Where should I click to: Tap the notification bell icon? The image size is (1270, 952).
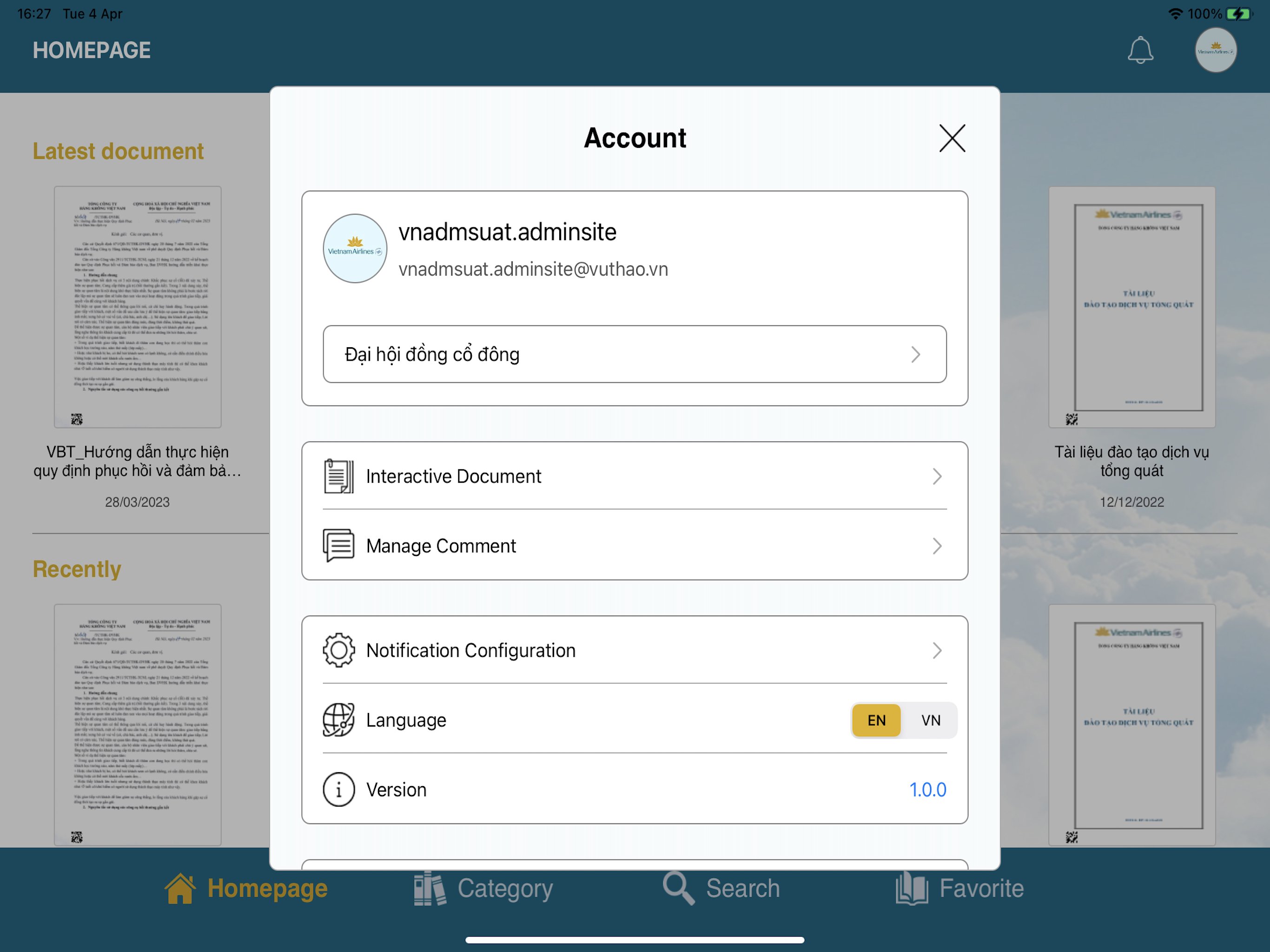(x=1140, y=51)
